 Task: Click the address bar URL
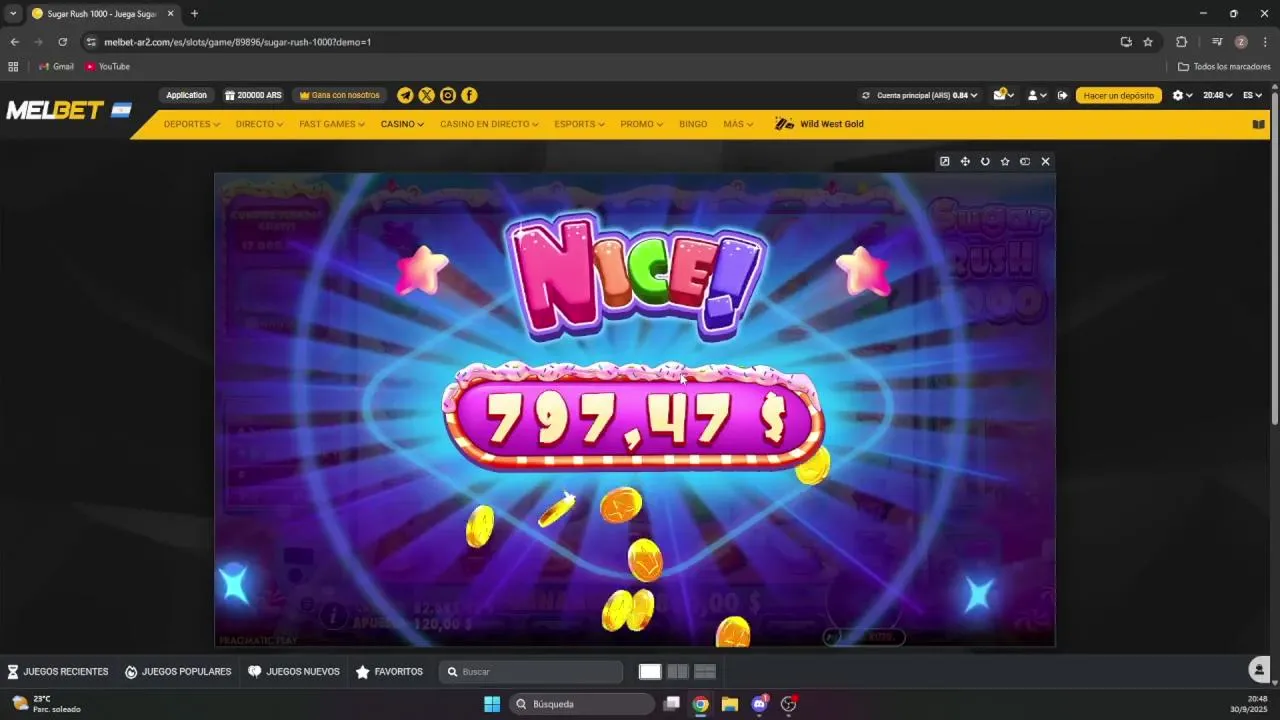[238, 42]
